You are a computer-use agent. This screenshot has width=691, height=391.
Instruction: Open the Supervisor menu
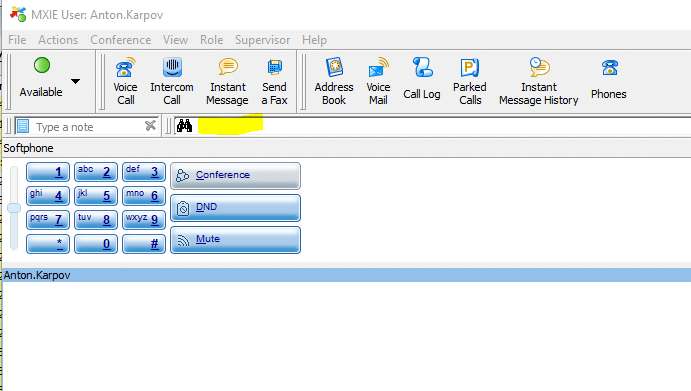(262, 40)
